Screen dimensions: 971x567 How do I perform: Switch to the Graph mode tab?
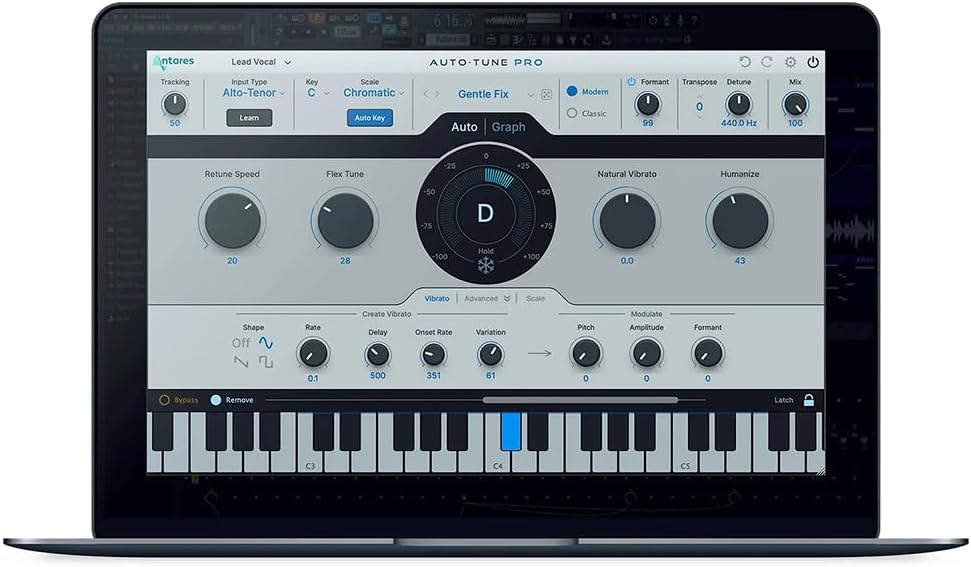pos(508,127)
